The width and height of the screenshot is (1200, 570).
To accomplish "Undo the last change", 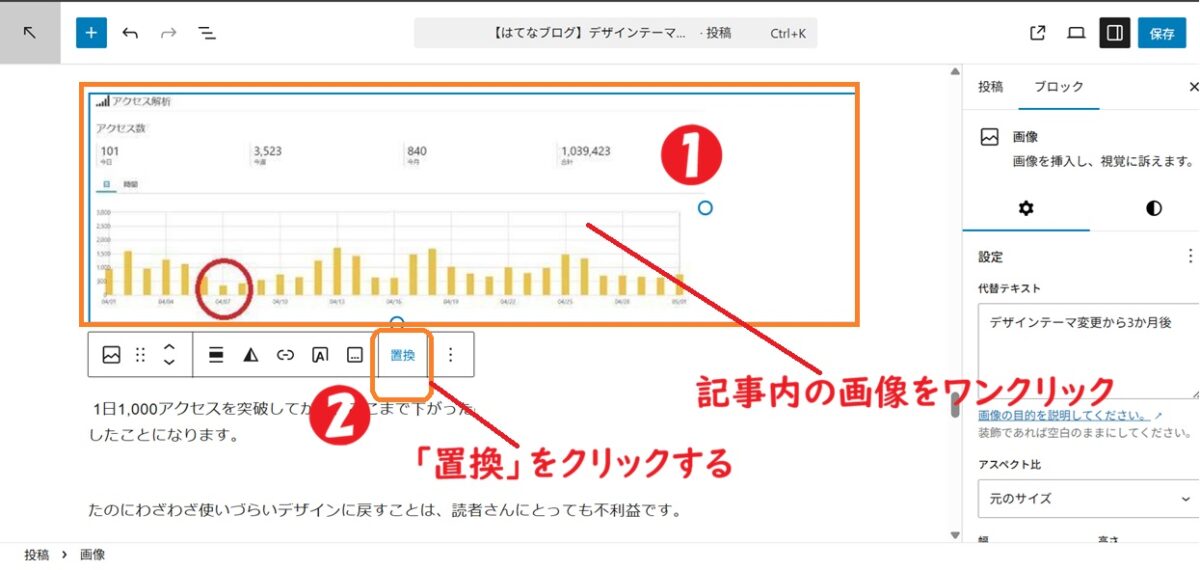I will coord(130,33).
